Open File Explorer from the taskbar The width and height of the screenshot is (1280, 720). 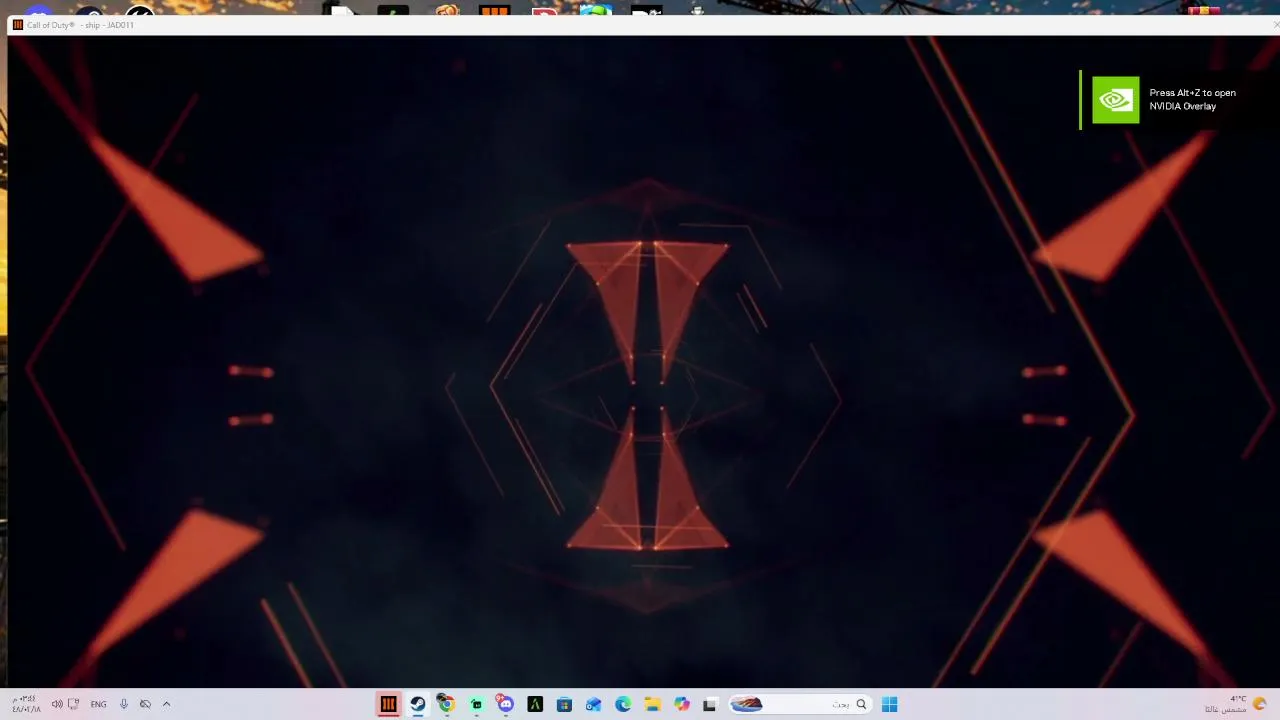coord(652,704)
